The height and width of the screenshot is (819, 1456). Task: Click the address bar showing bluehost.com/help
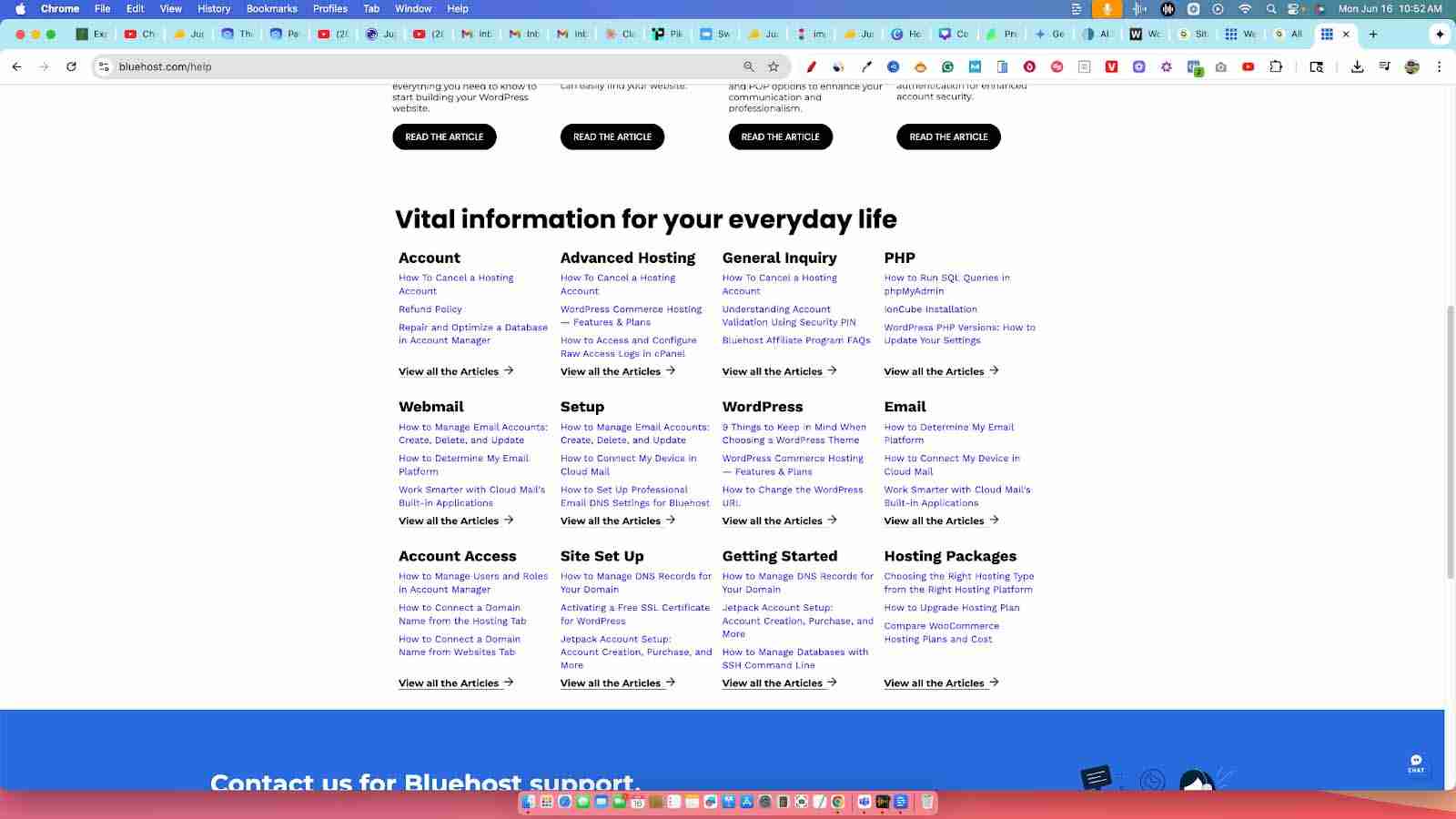point(409,66)
